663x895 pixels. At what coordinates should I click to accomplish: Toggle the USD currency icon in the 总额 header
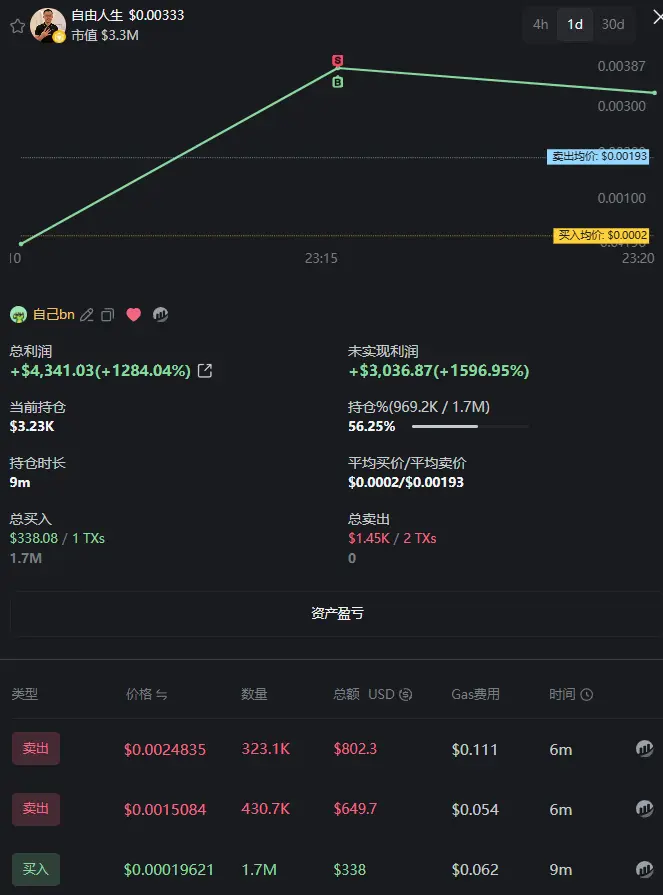coord(406,694)
